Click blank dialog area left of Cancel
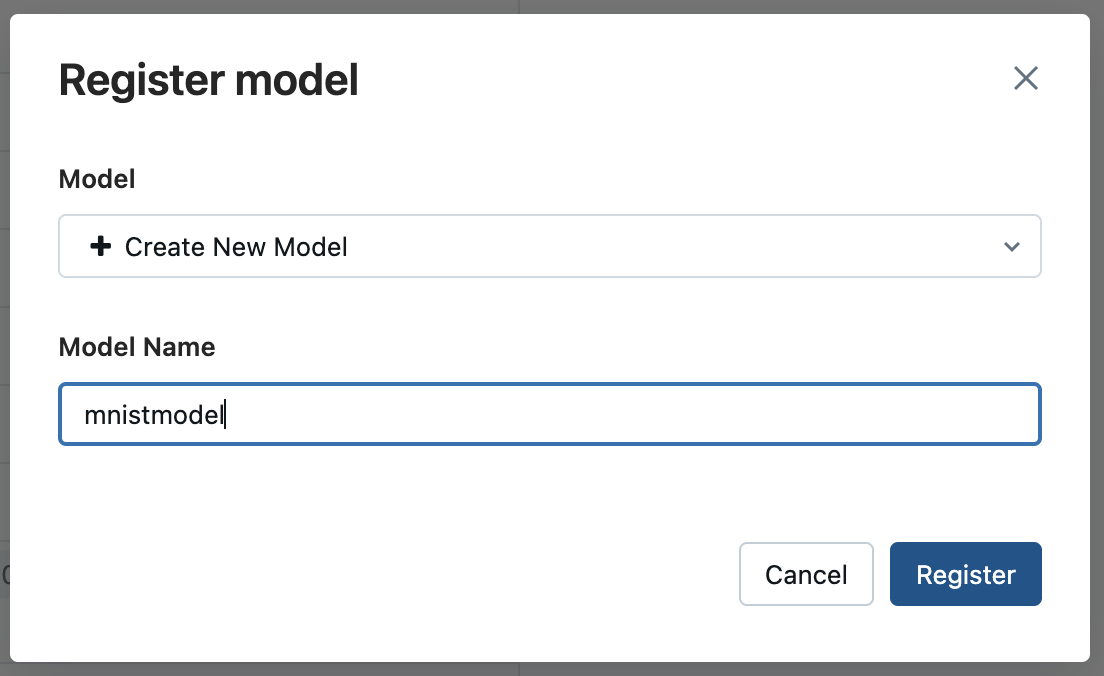1104x676 pixels. [400, 574]
